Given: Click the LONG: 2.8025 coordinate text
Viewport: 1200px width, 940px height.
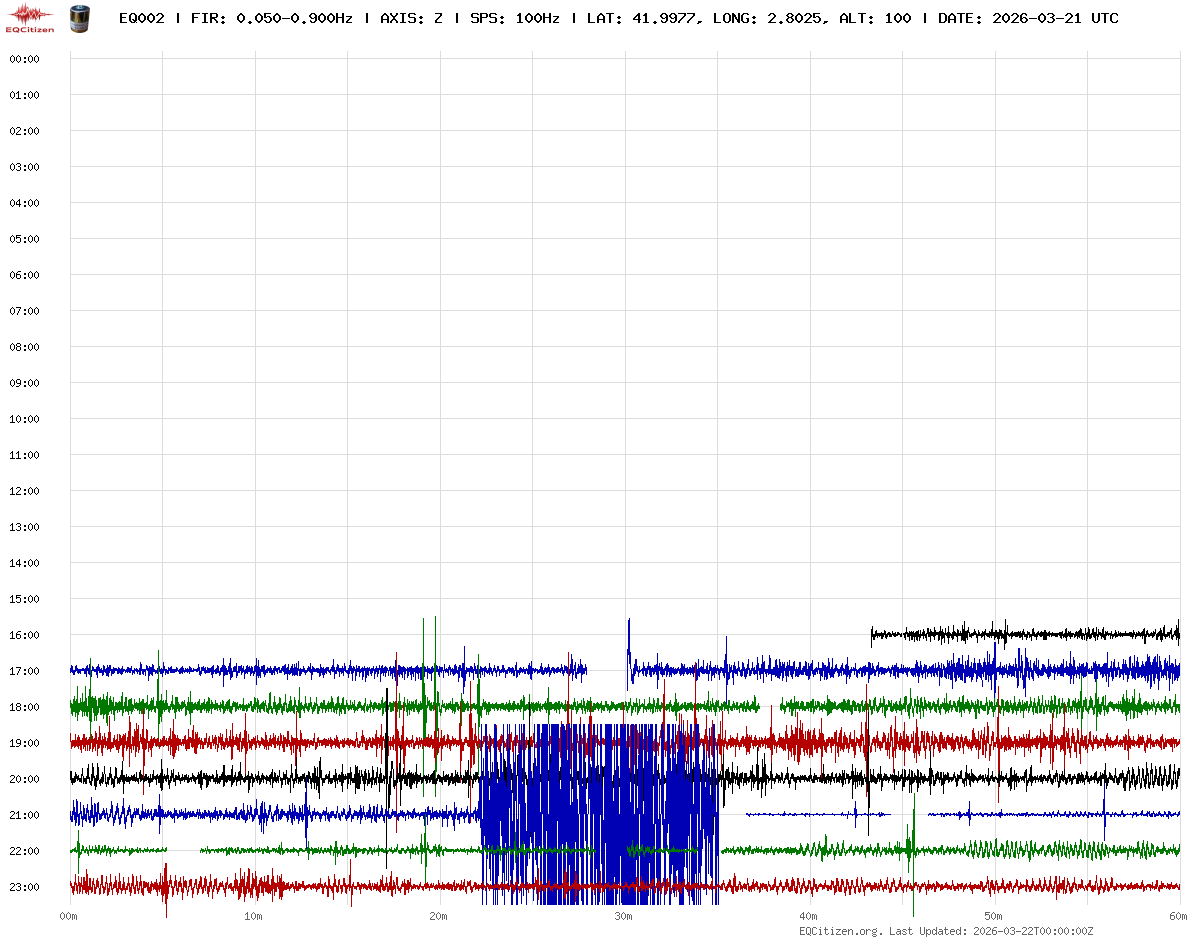Looking at the screenshot, I should tap(769, 18).
